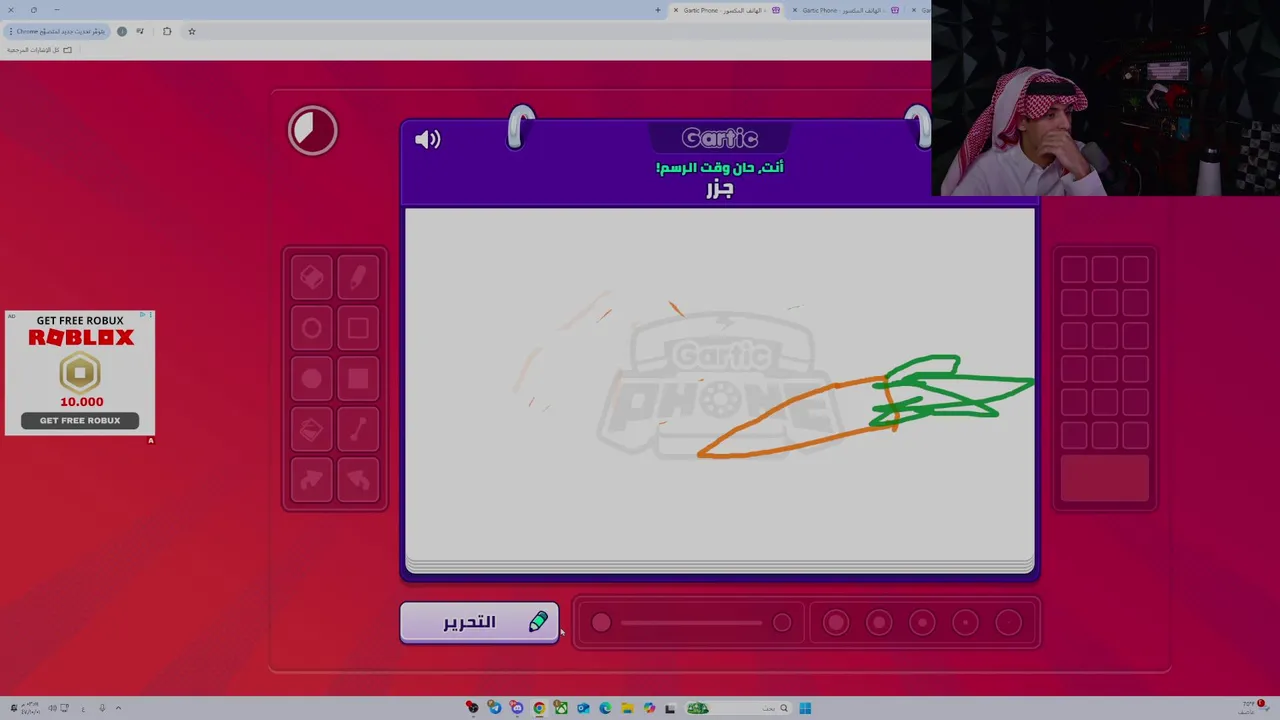Select the paint bucket fill tool
This screenshot has width=1280, height=720.
[311, 430]
